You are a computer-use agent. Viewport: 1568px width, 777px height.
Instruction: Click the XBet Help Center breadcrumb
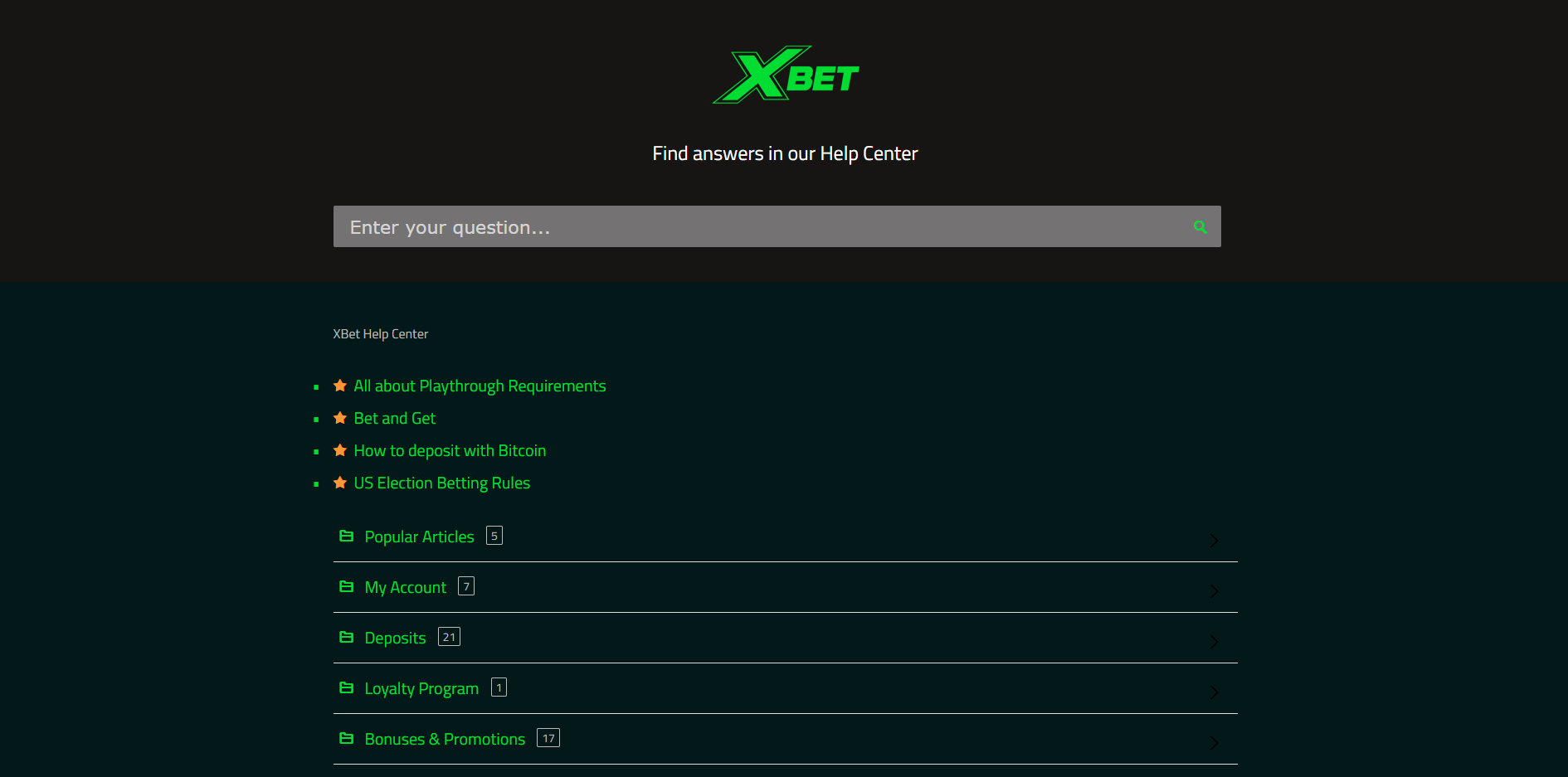[381, 334]
